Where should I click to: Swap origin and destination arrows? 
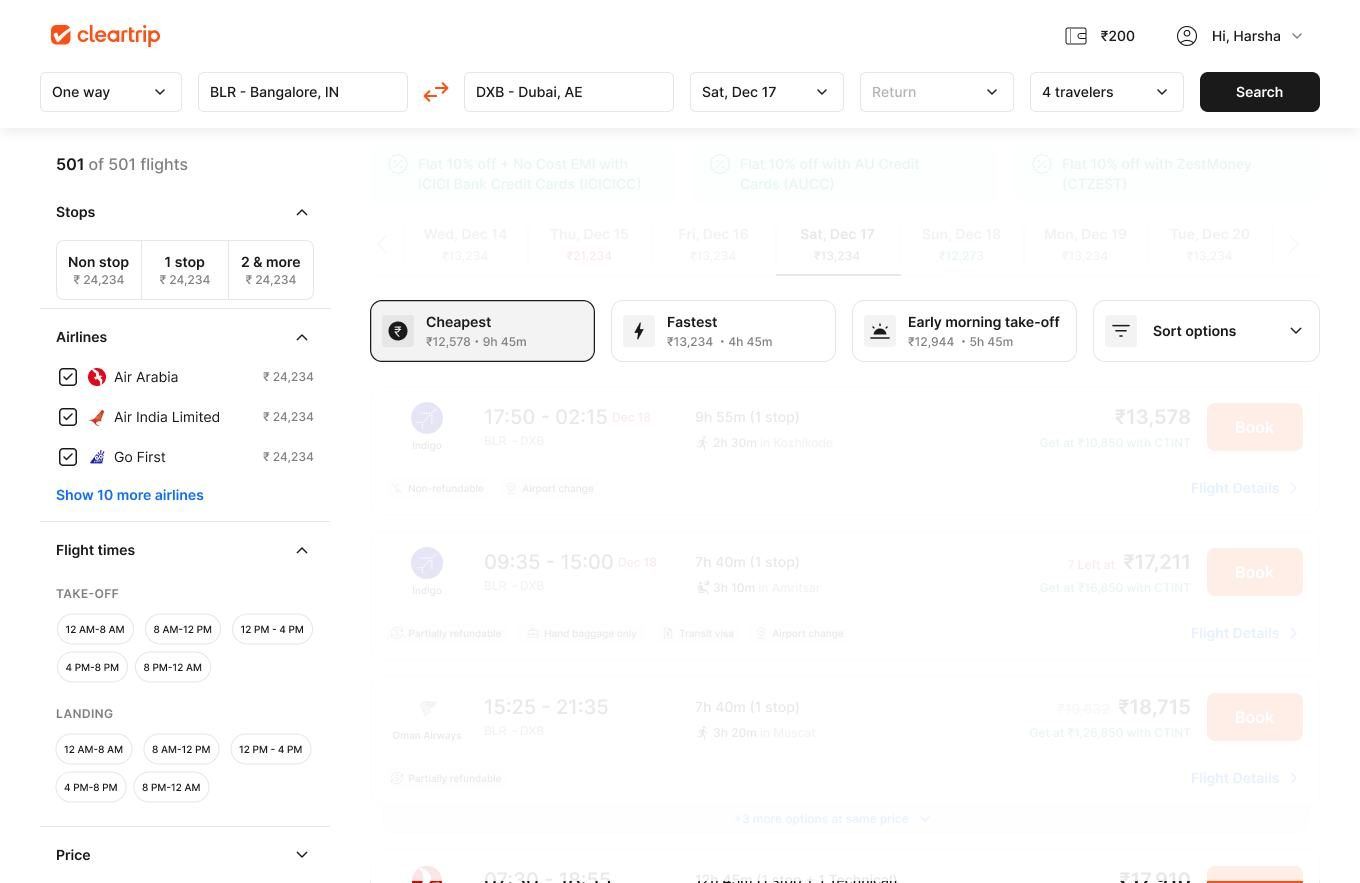[436, 92]
